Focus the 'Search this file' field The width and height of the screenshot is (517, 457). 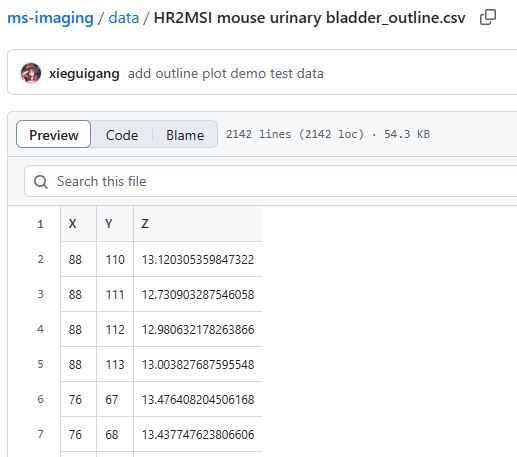coord(271,181)
